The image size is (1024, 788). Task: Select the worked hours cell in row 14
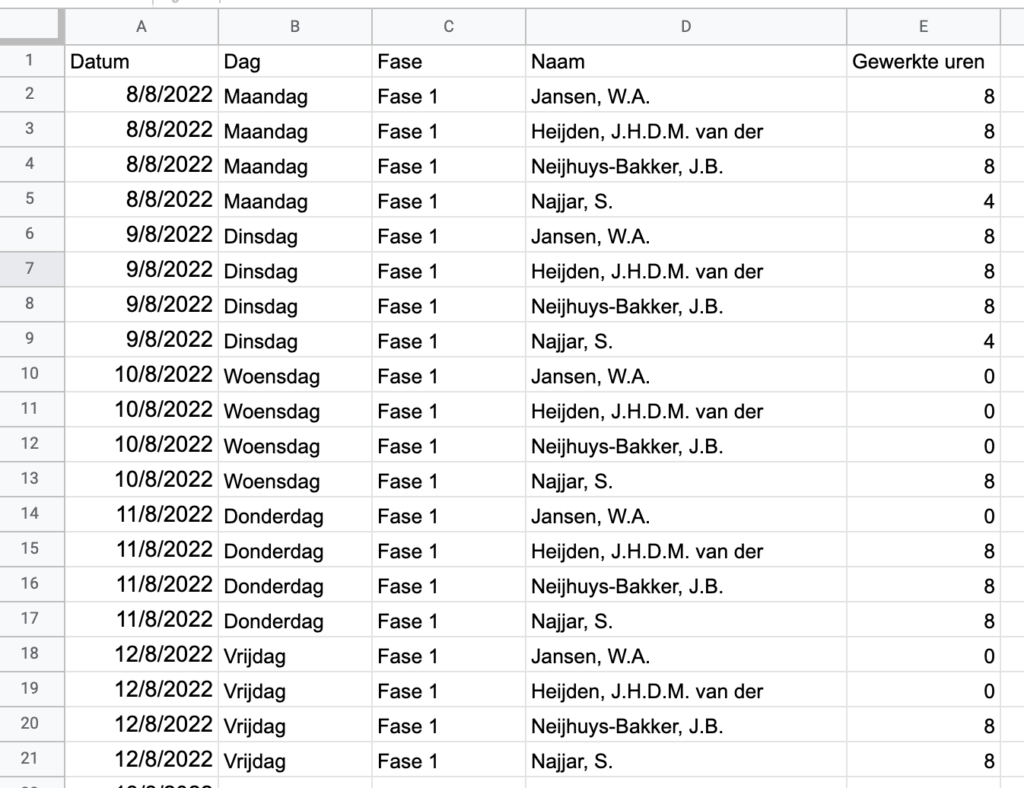click(x=922, y=517)
